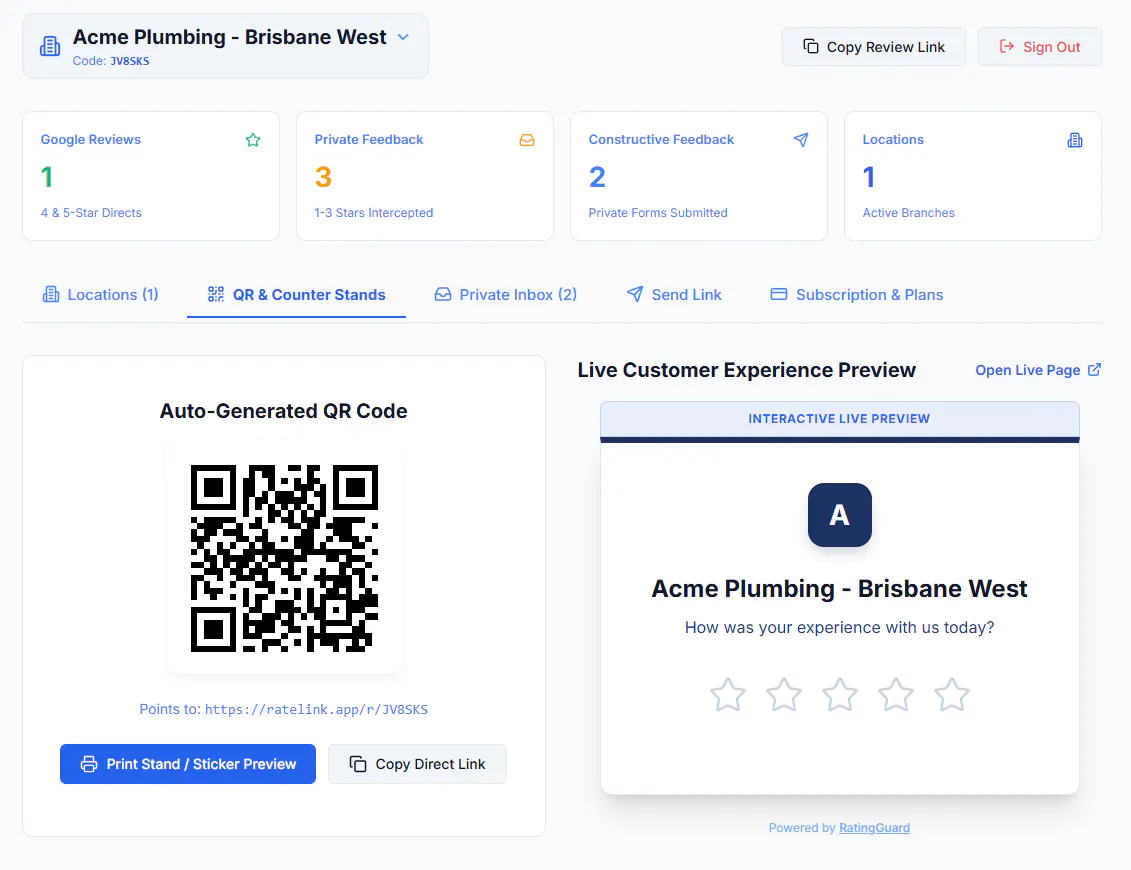This screenshot has width=1131, height=870.
Task: Click the location code JV8SKS
Action: pos(130,61)
